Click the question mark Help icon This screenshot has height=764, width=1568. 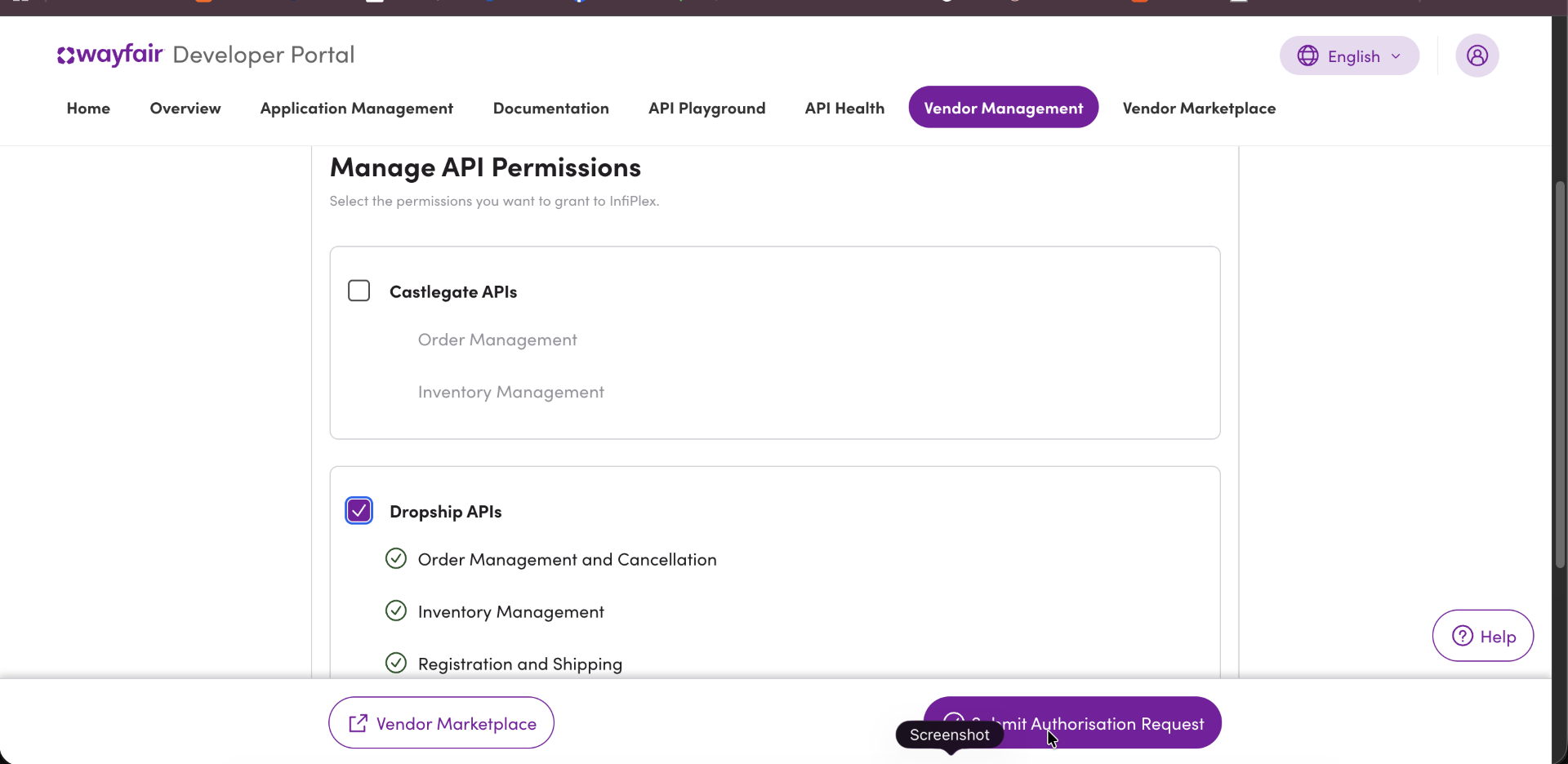[1462, 636]
